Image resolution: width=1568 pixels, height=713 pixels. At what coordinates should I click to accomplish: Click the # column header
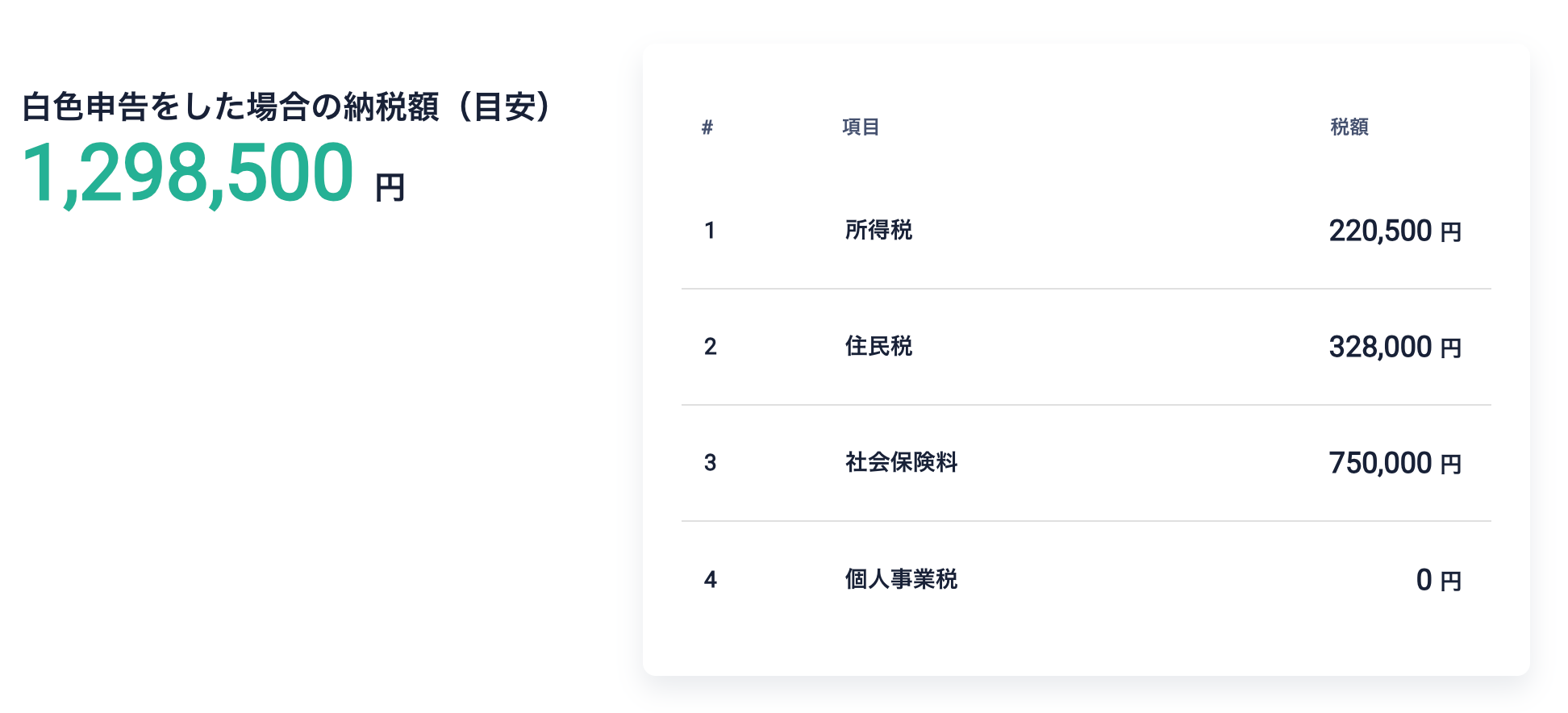click(707, 127)
